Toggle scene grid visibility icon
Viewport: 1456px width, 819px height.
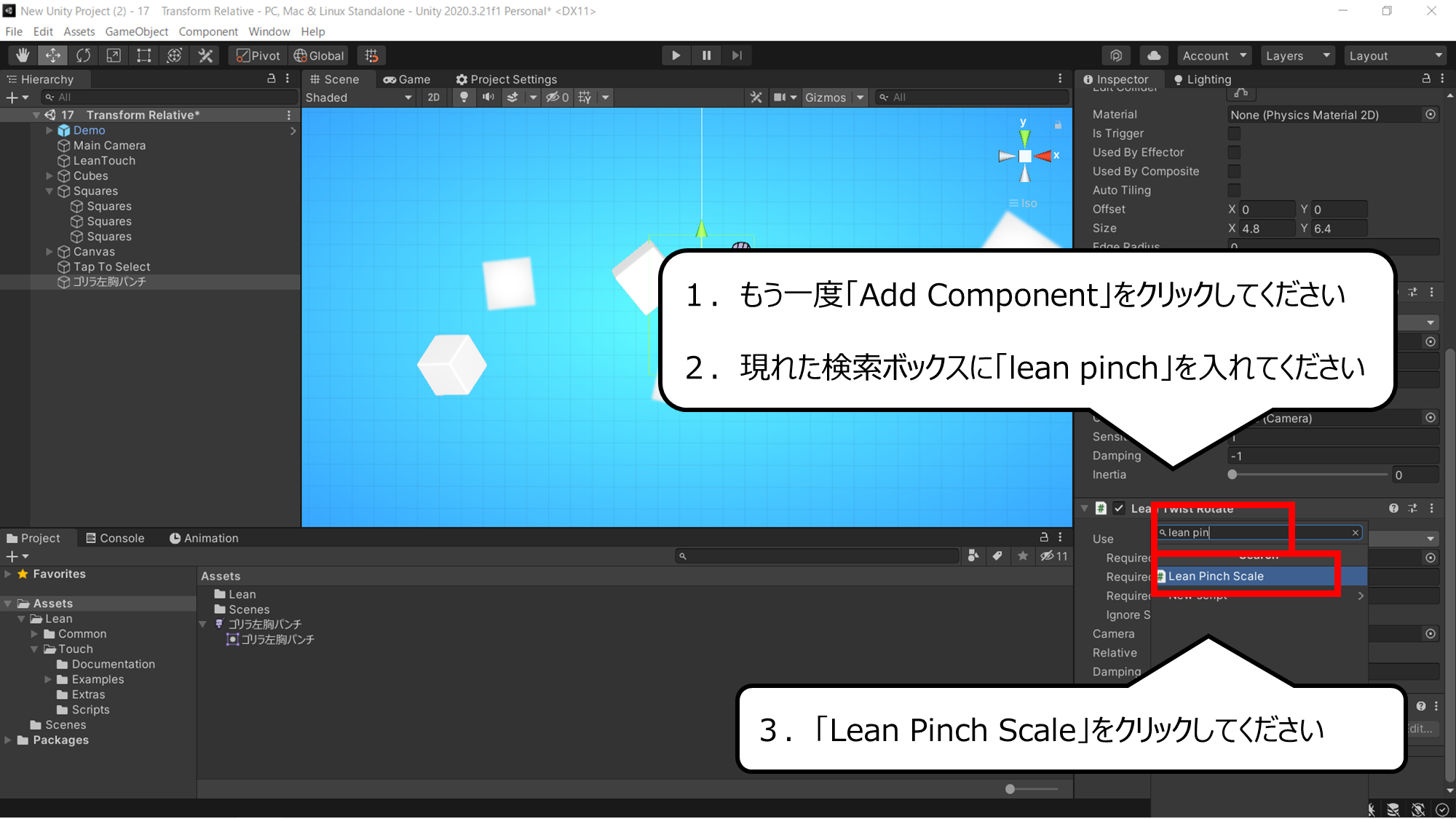tap(585, 97)
